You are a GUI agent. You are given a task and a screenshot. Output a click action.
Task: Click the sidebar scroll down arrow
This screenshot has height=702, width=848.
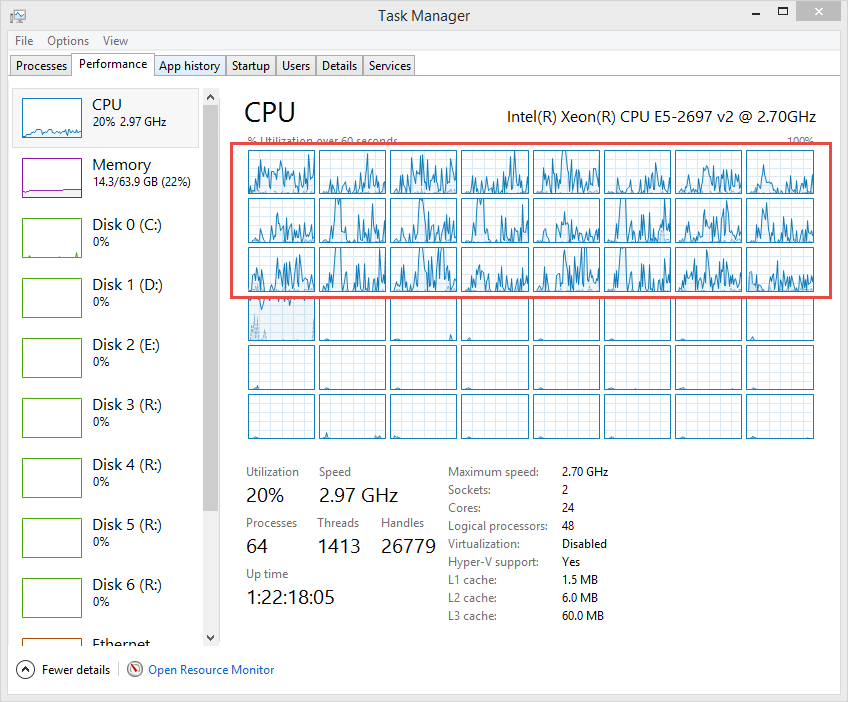210,637
